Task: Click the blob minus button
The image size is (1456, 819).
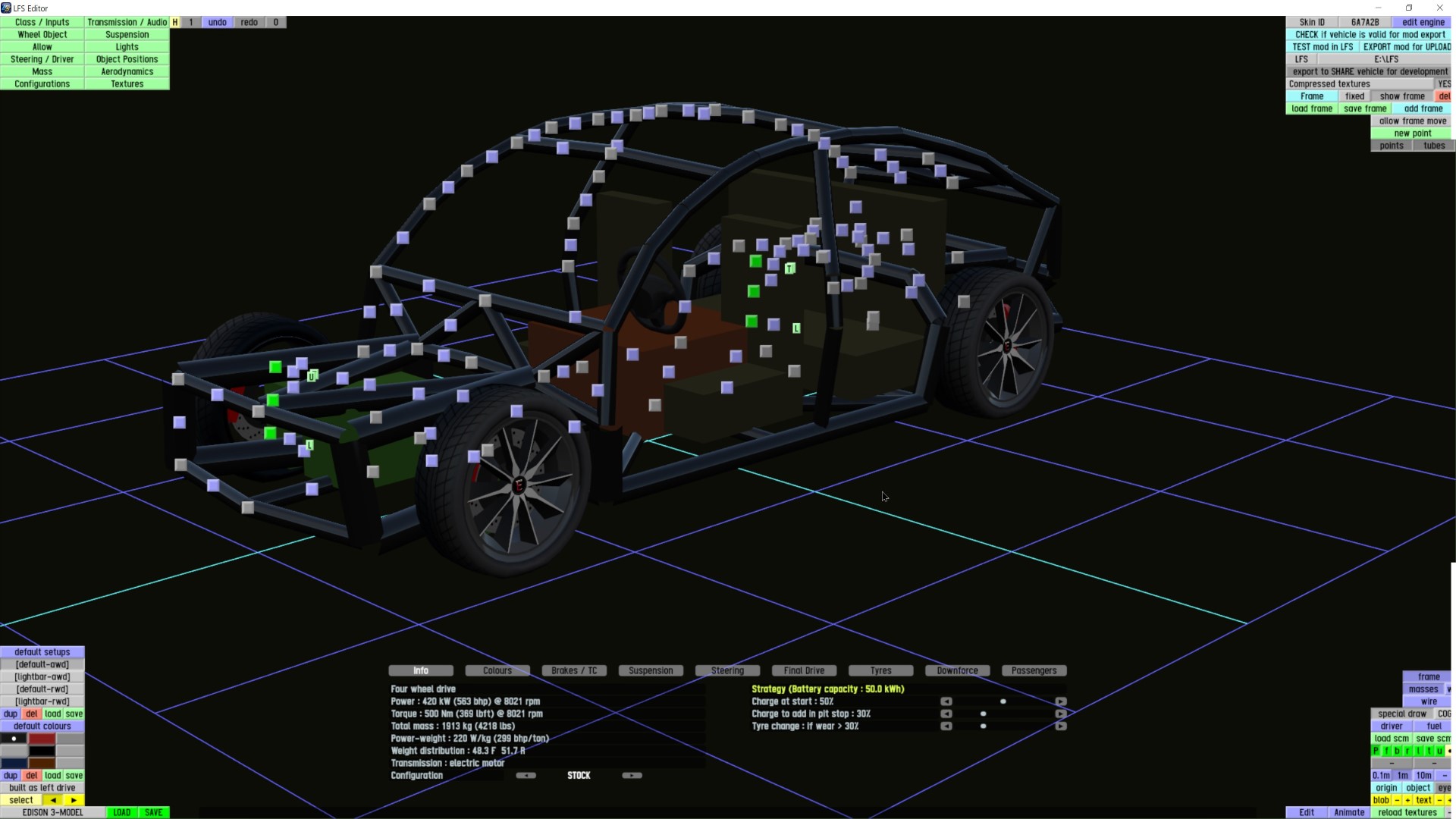Action: [1397, 800]
